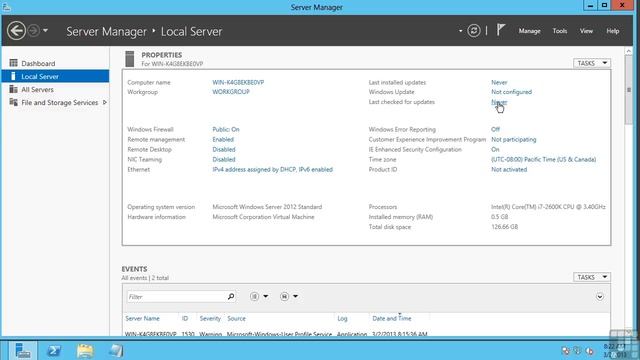Click the Pacific Time zone link
Viewport: 640px width, 360px height.
pyautogui.click(x=543, y=160)
